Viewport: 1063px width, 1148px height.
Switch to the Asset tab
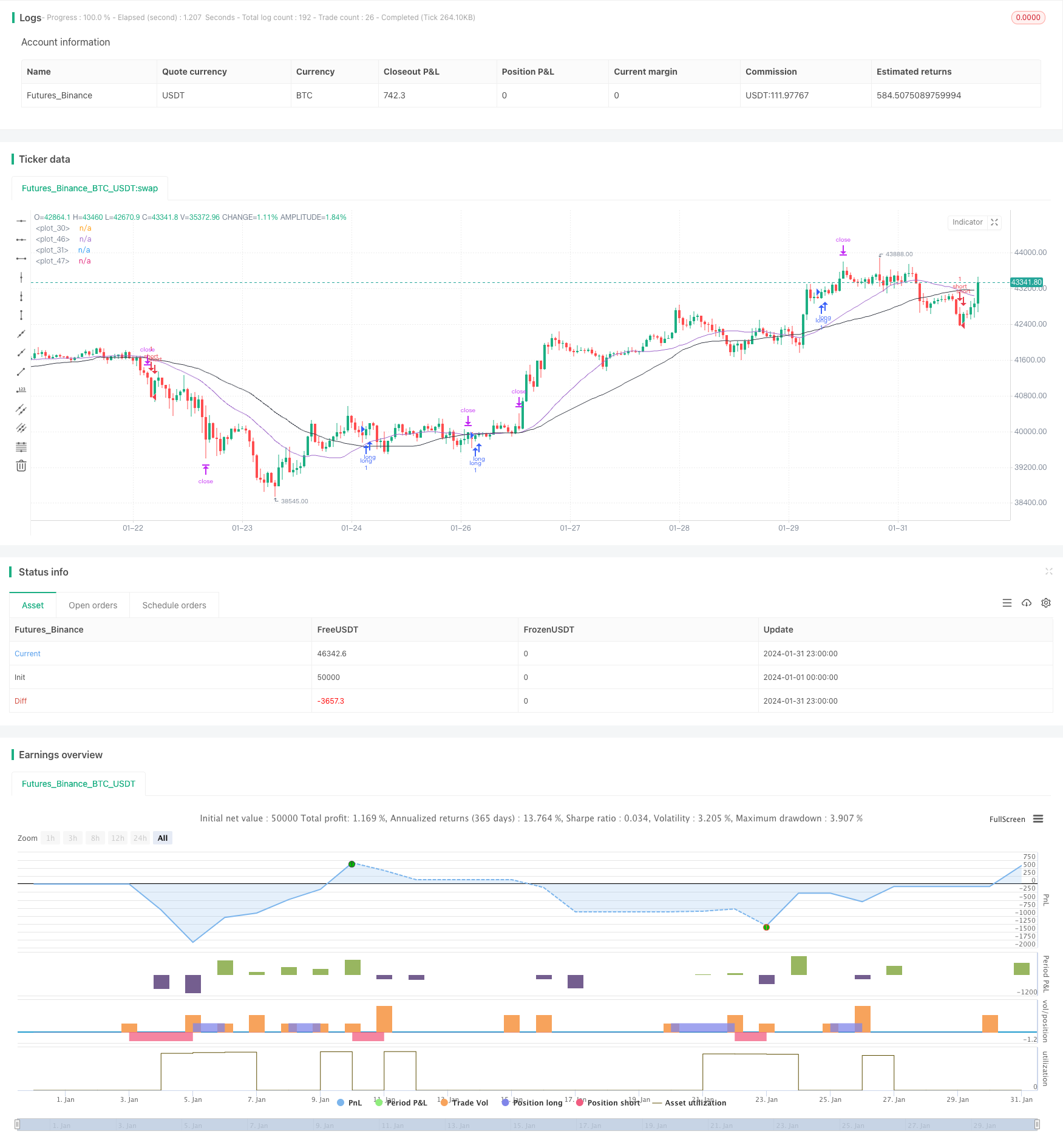click(x=33, y=605)
